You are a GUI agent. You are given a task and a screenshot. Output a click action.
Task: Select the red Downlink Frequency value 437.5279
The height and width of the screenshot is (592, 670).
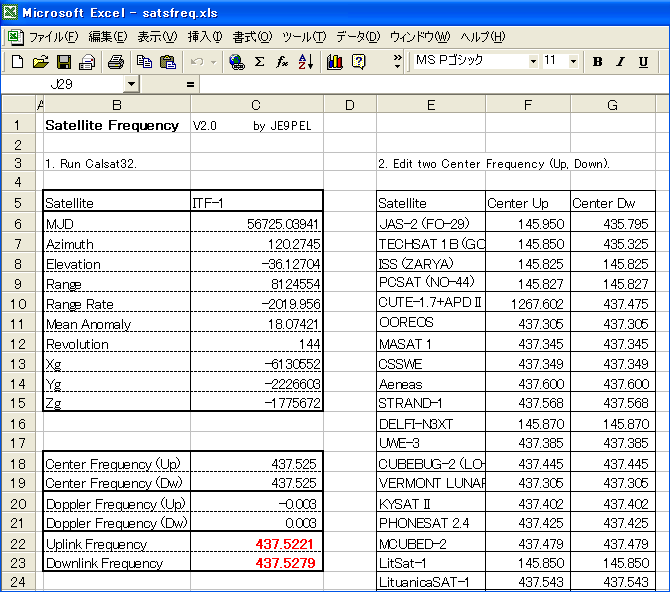click(256, 563)
